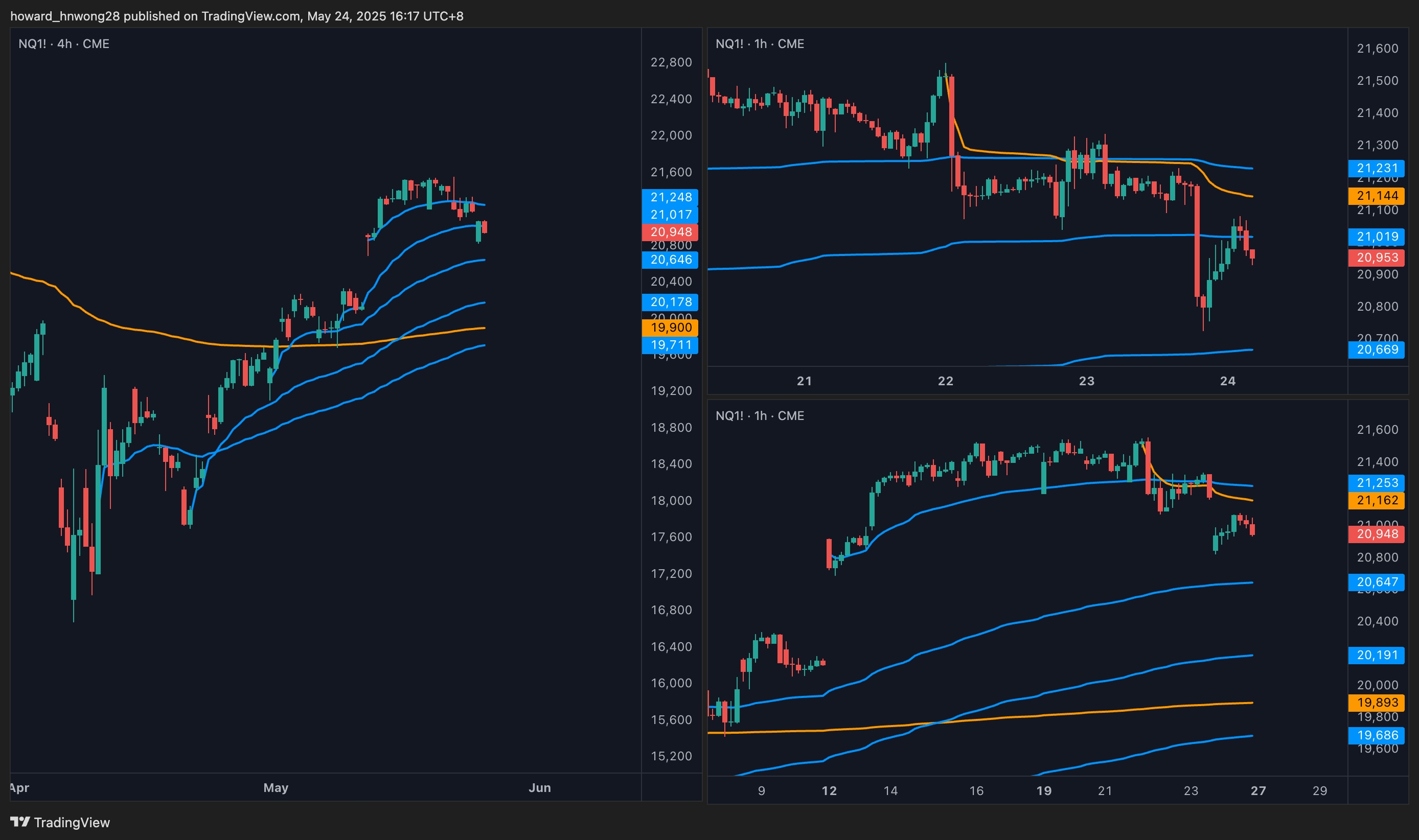This screenshot has height=840, width=1419.
Task: Click the Jun label on the time axis
Action: (x=539, y=787)
